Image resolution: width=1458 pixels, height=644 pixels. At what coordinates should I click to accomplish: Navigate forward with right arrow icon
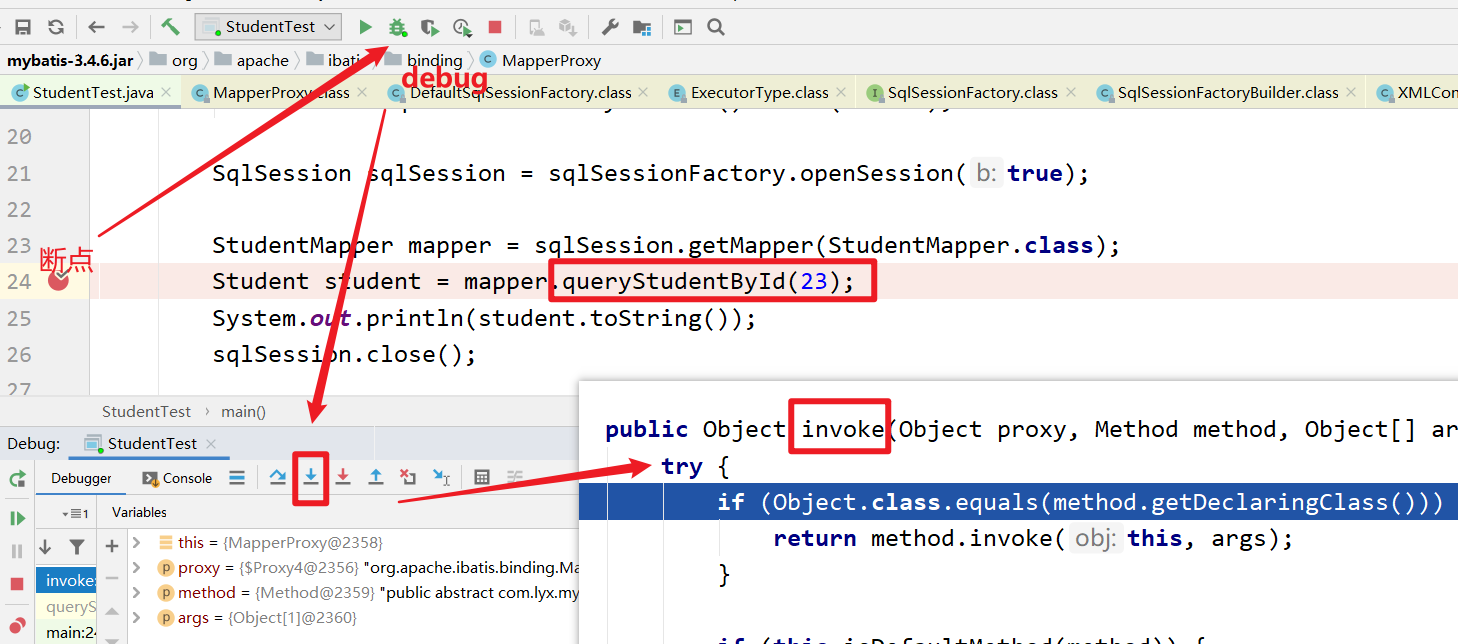(130, 27)
